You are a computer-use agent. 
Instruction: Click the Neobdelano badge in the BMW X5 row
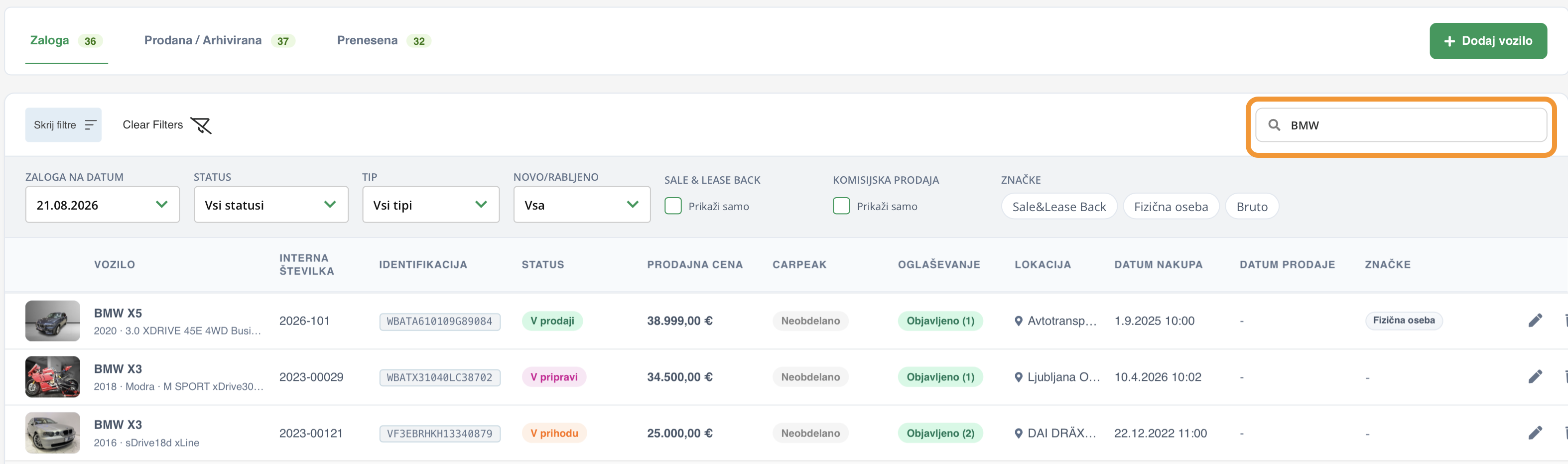click(x=810, y=321)
